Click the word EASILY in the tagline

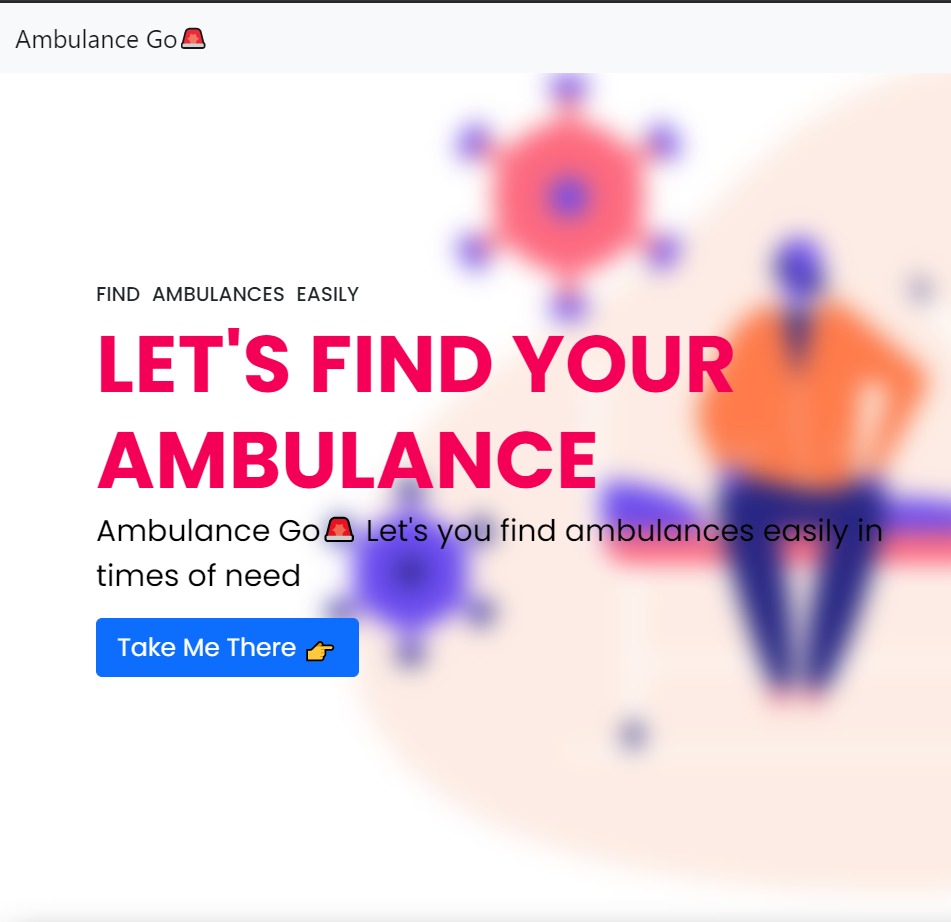click(328, 295)
